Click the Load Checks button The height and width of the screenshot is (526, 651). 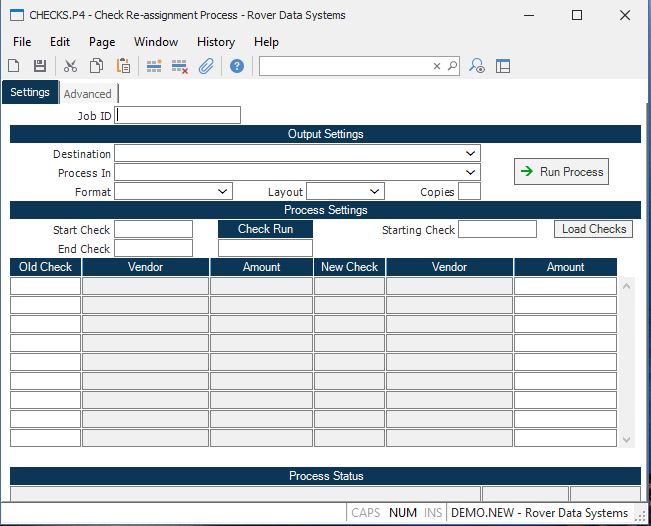click(593, 229)
